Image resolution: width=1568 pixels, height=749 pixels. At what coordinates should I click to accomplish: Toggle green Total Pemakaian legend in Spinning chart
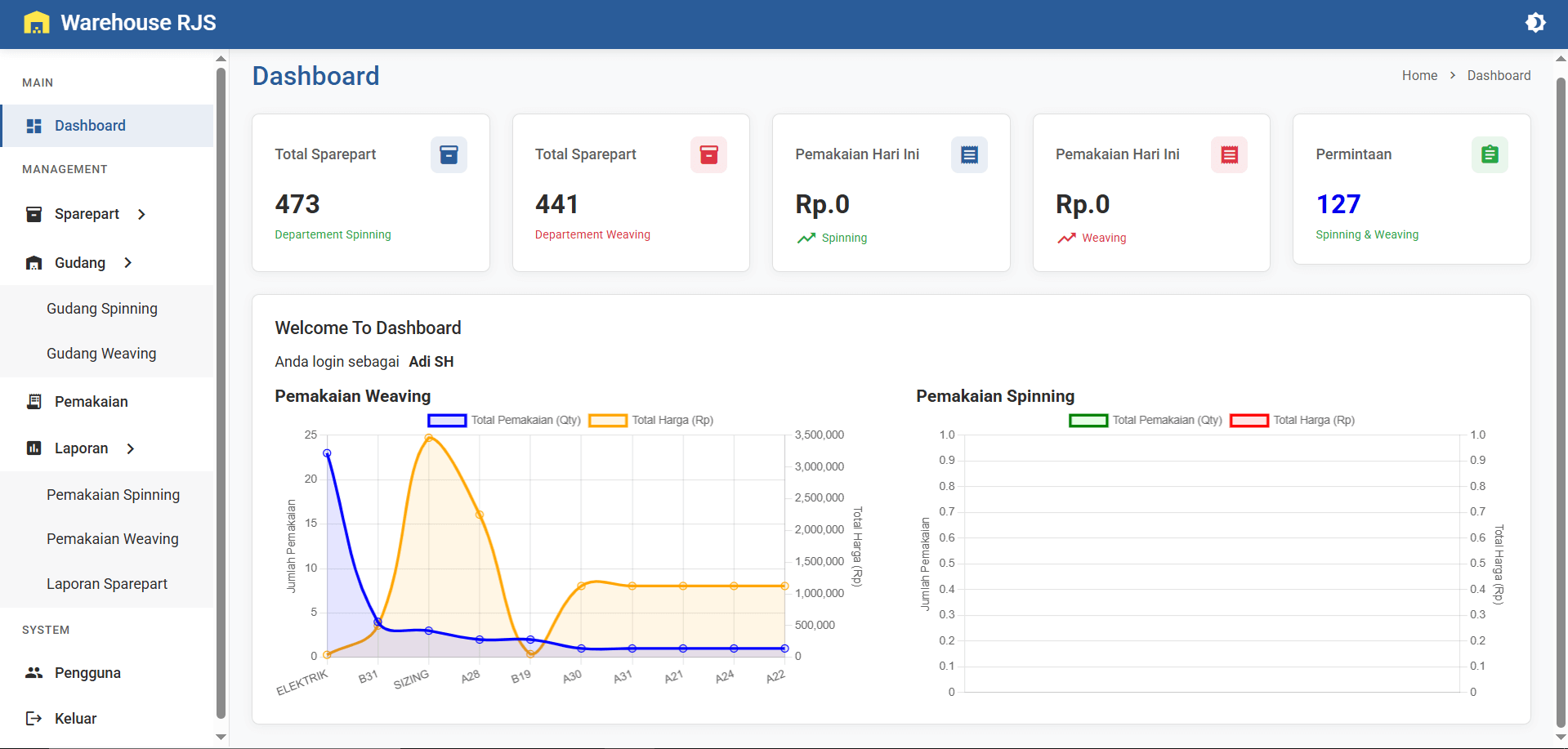[1088, 421]
